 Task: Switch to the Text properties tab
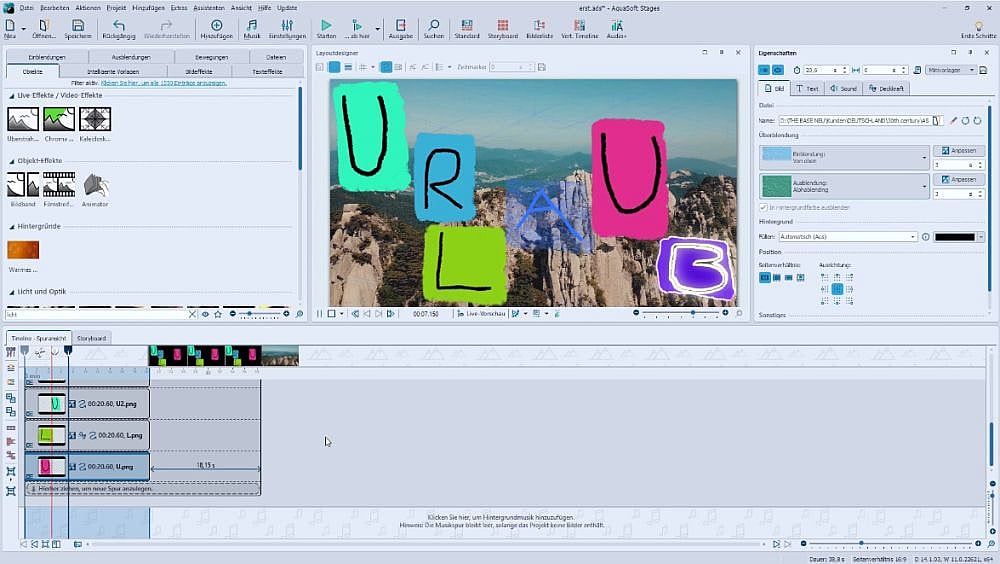pos(807,88)
